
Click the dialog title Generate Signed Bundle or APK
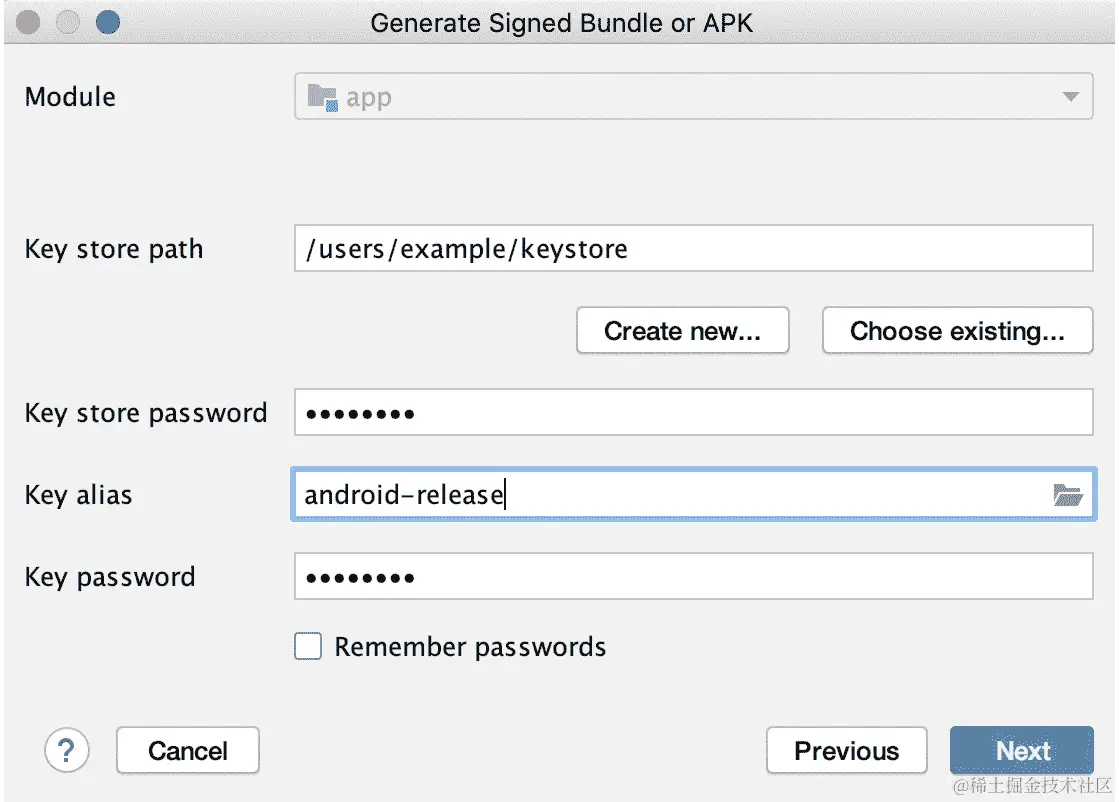point(559,22)
